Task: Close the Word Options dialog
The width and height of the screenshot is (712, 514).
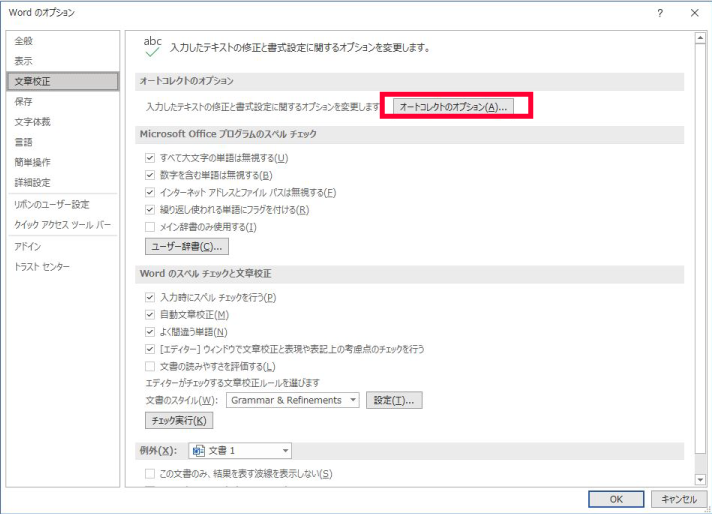Action: pyautogui.click(x=694, y=13)
